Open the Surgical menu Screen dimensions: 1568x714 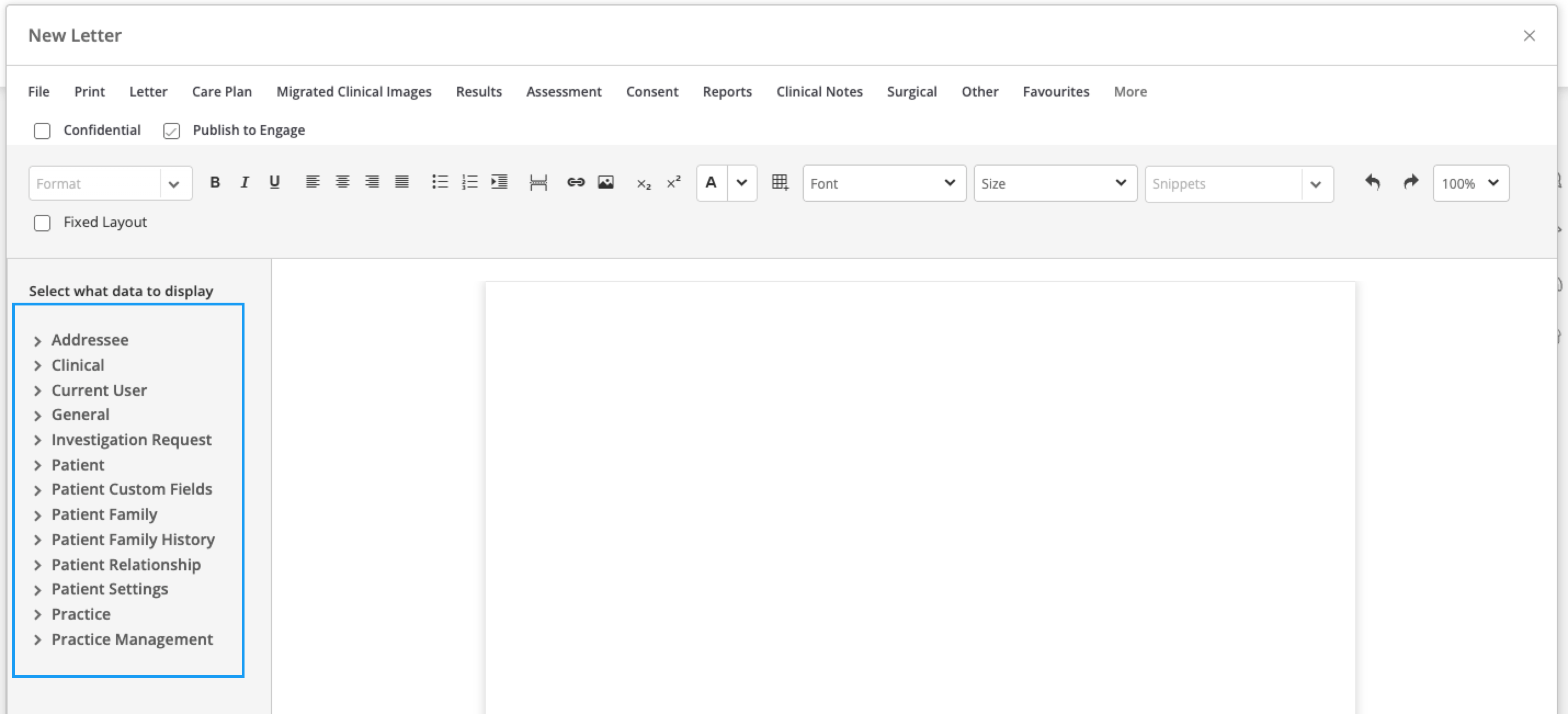click(912, 92)
